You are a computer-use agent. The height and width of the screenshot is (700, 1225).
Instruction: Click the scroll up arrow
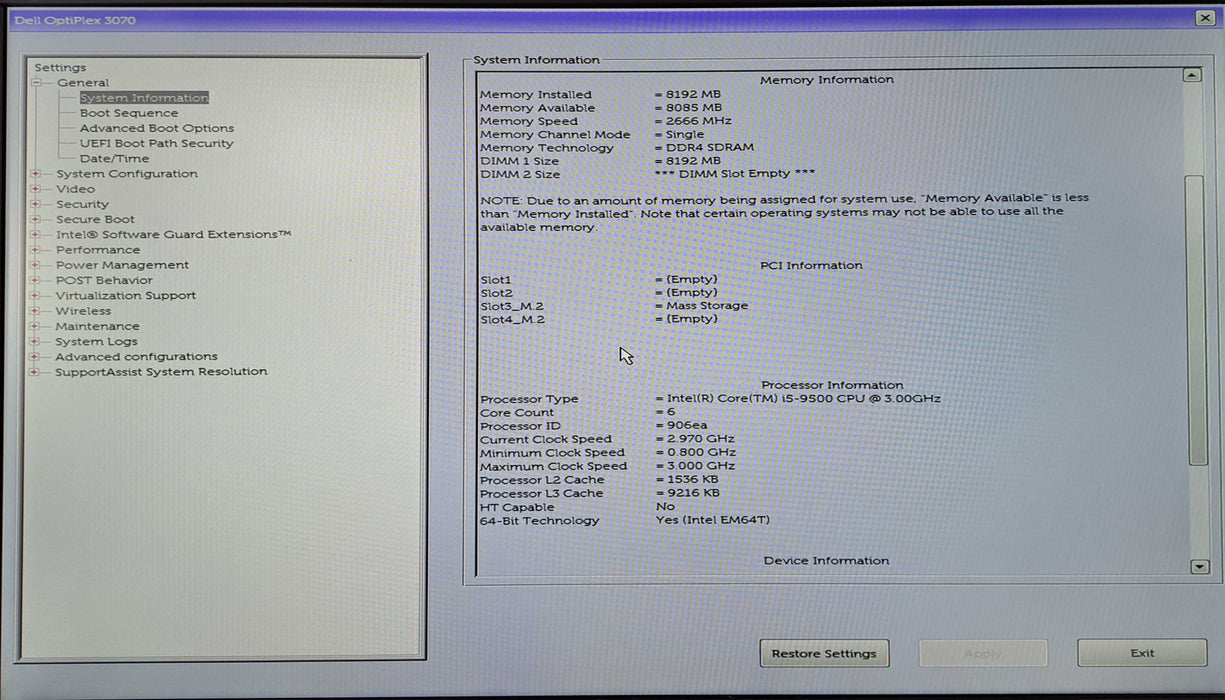click(1191, 75)
